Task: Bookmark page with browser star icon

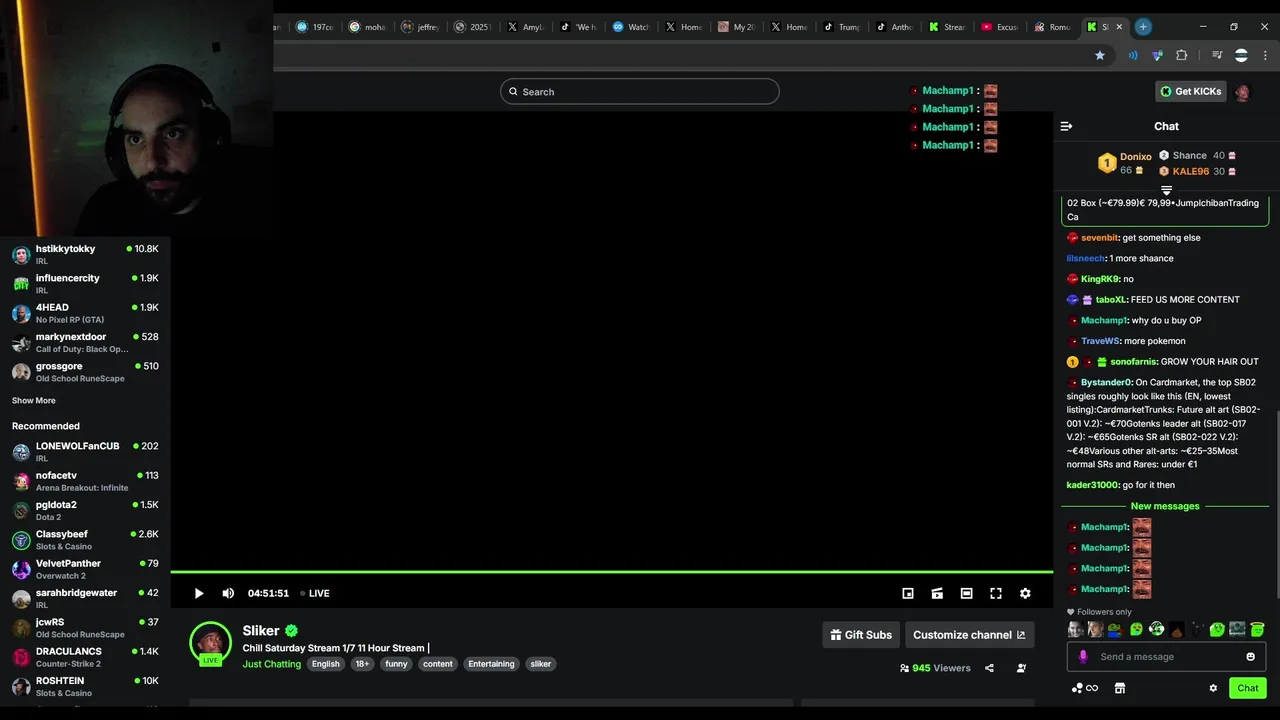Action: pyautogui.click(x=1100, y=55)
